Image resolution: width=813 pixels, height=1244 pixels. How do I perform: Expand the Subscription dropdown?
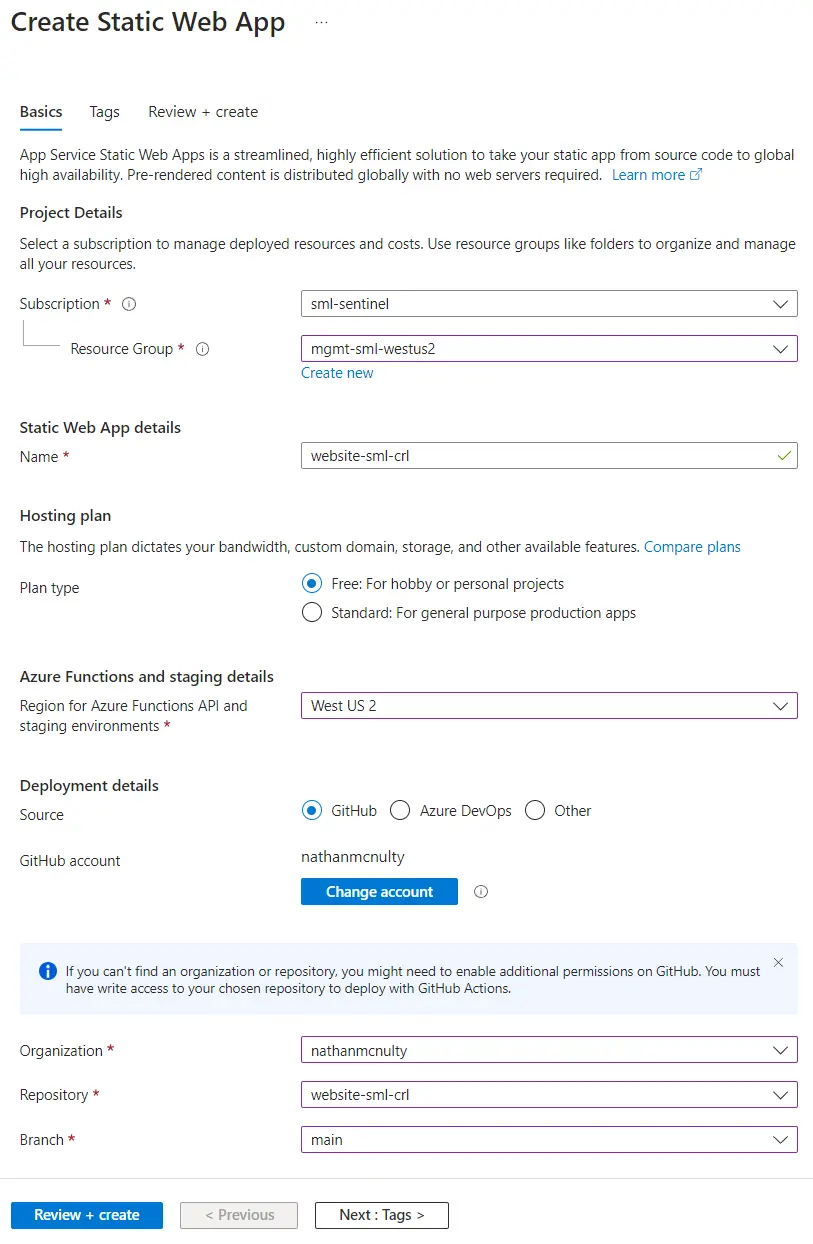click(x=548, y=304)
